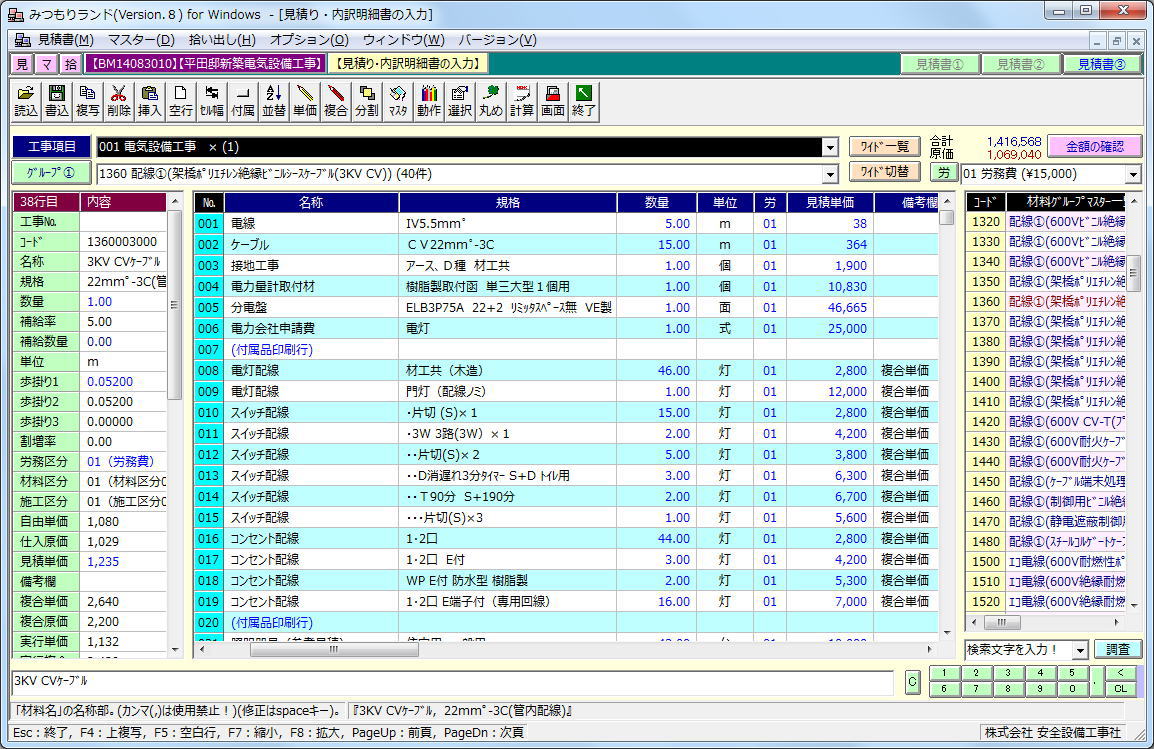The height and width of the screenshot is (749, 1154).
Task: Click the 読込 (load) toolbar icon
Action: (26, 101)
